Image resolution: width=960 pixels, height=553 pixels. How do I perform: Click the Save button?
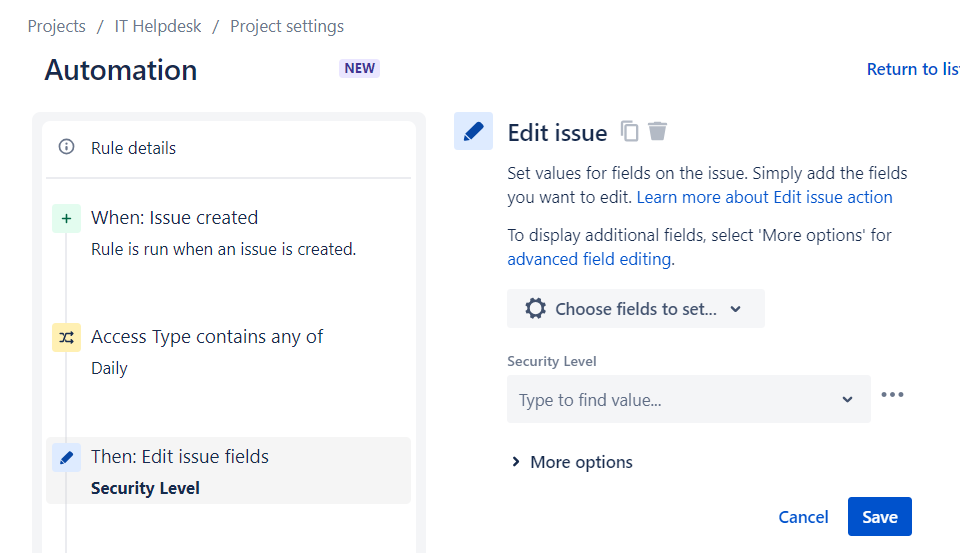click(879, 517)
